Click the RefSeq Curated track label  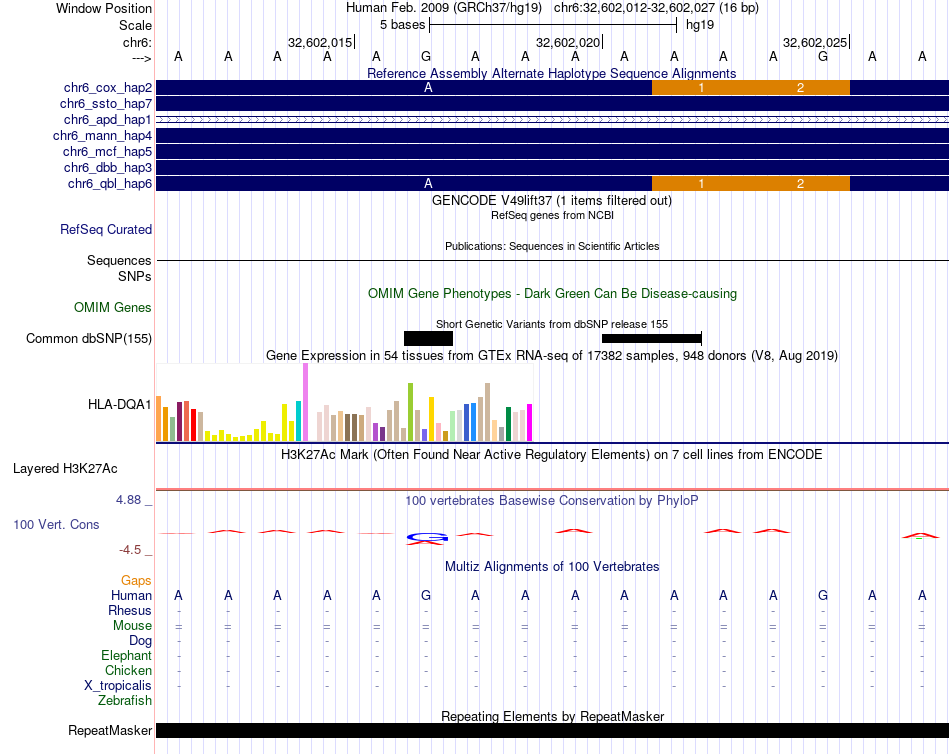[x=106, y=230]
